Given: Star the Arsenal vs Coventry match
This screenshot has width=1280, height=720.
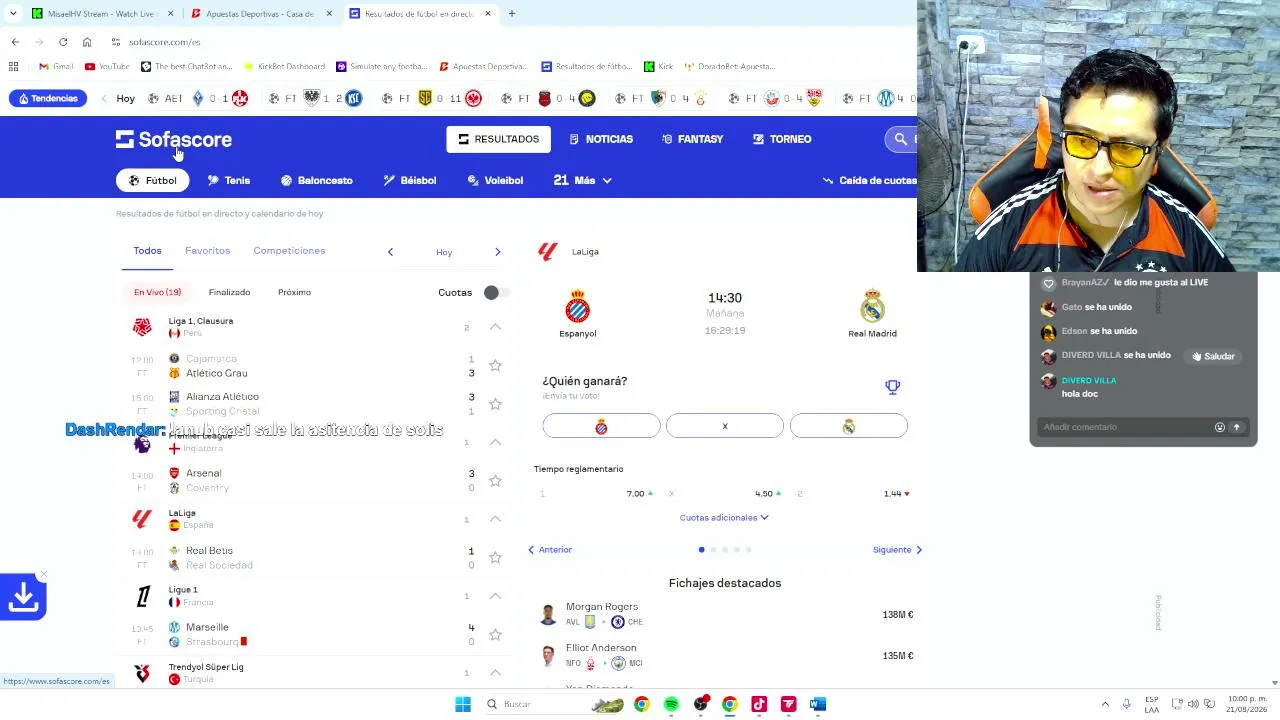Looking at the screenshot, I should 495,481.
